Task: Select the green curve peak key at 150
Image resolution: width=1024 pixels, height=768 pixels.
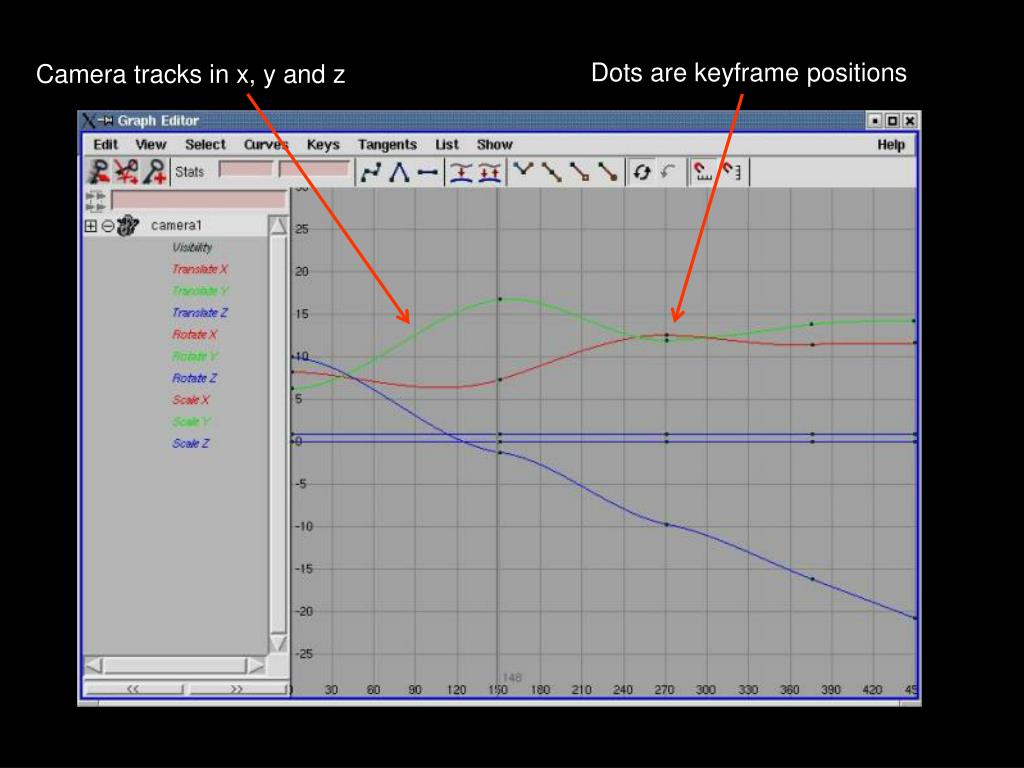Action: coord(500,299)
